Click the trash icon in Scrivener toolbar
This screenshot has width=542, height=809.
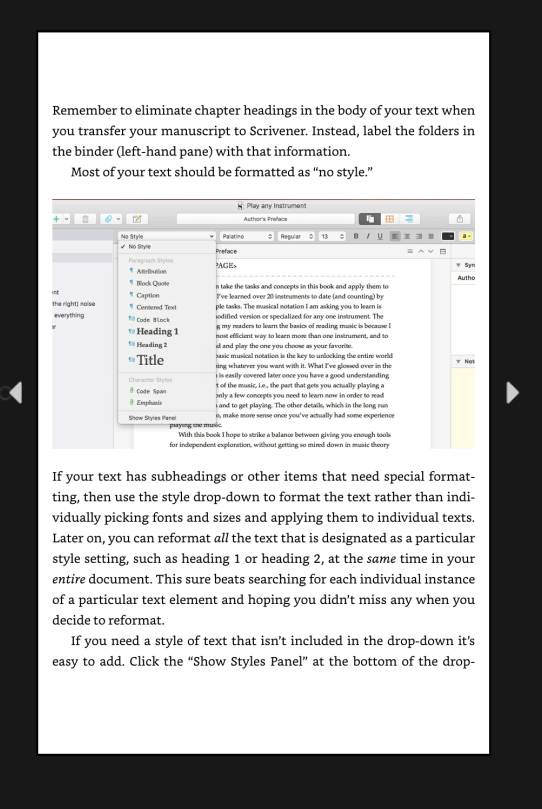(x=85, y=219)
